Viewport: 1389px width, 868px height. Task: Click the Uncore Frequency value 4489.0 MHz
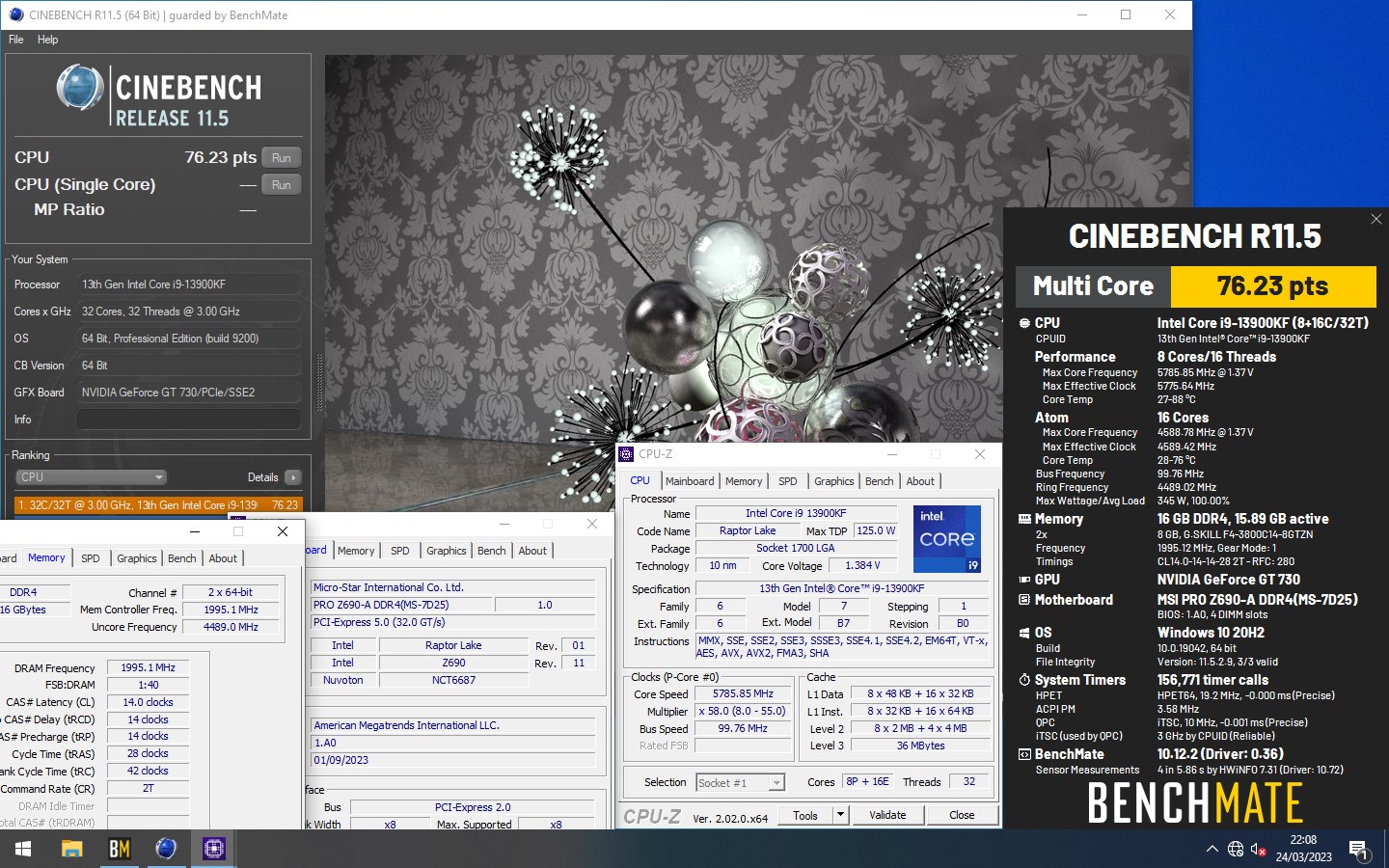231,627
